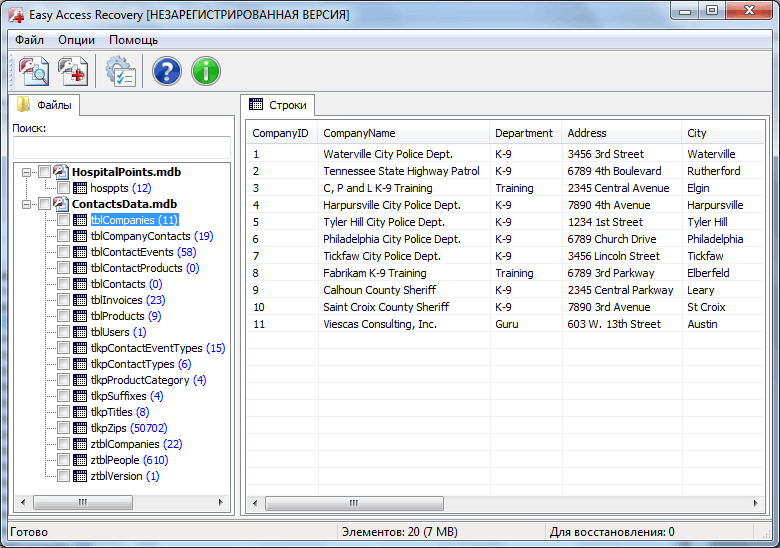The height and width of the screenshot is (548, 780).
Task: Click the table icon beside tlkpZips
Action: coord(80,428)
